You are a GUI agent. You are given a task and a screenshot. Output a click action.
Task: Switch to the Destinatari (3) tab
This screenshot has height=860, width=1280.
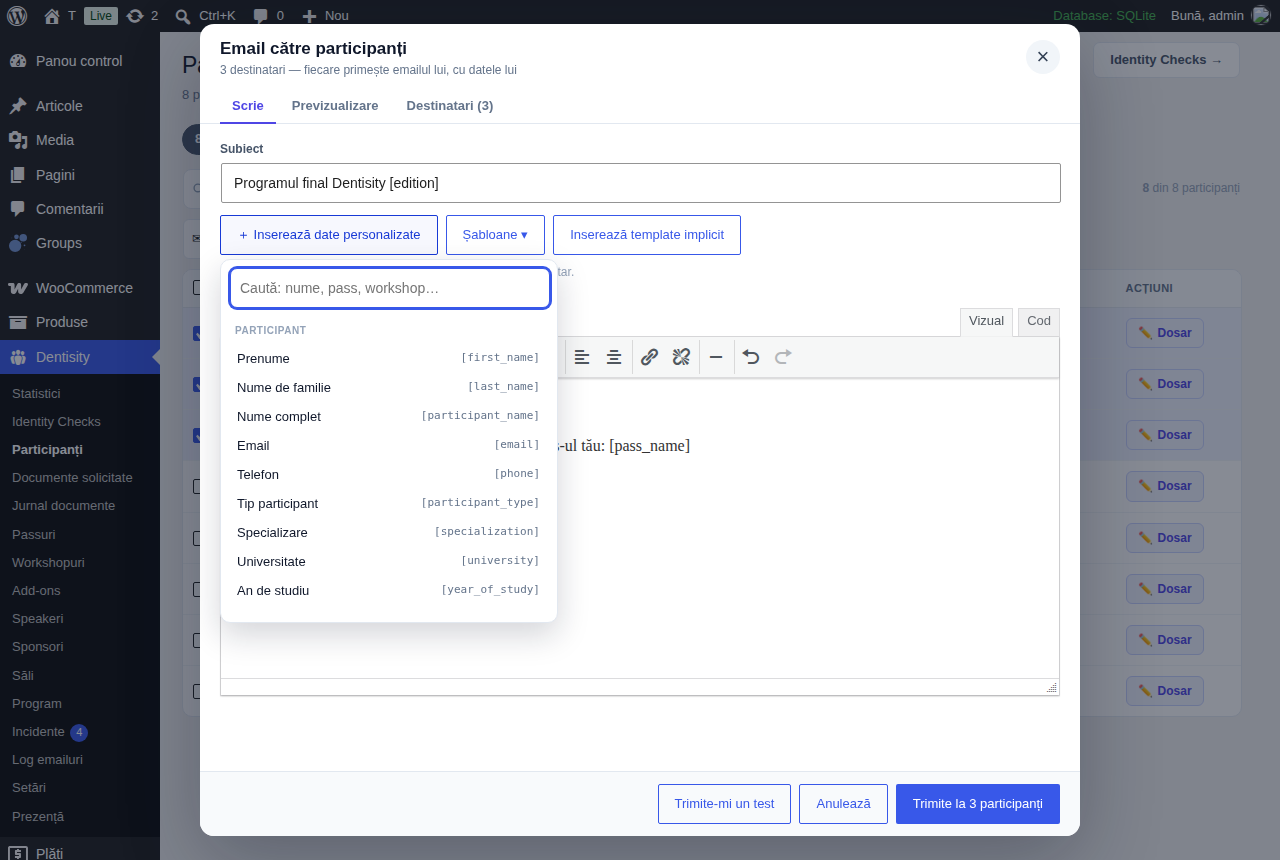click(450, 105)
